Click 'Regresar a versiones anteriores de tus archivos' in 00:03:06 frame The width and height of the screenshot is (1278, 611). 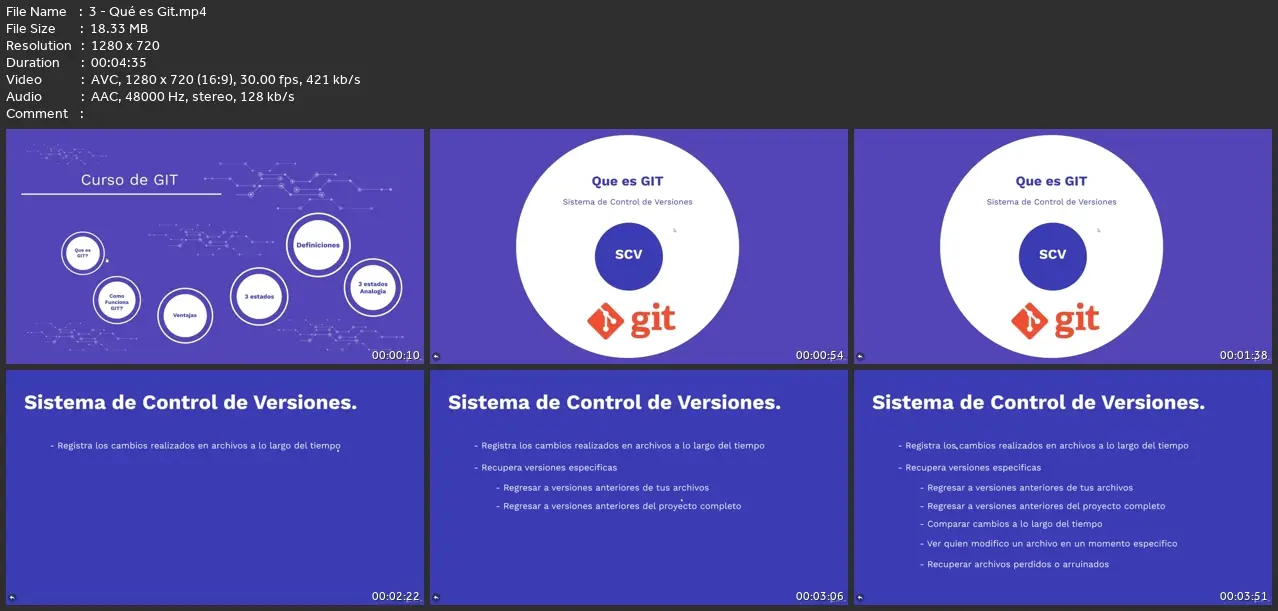(602, 488)
